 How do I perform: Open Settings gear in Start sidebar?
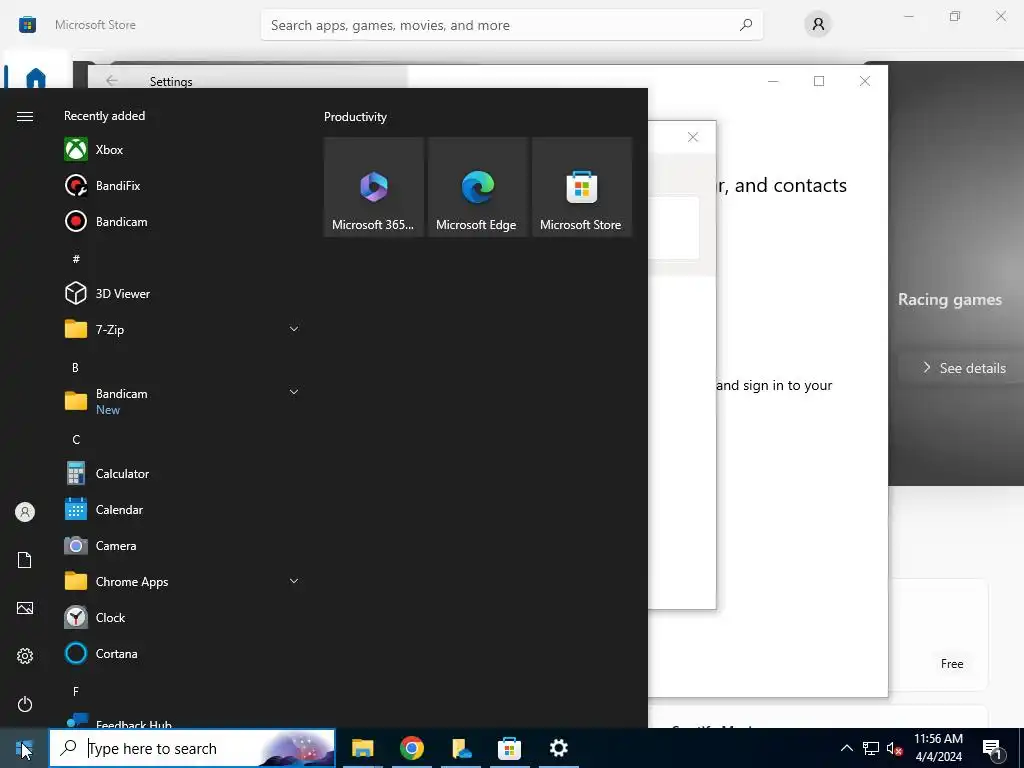point(25,656)
